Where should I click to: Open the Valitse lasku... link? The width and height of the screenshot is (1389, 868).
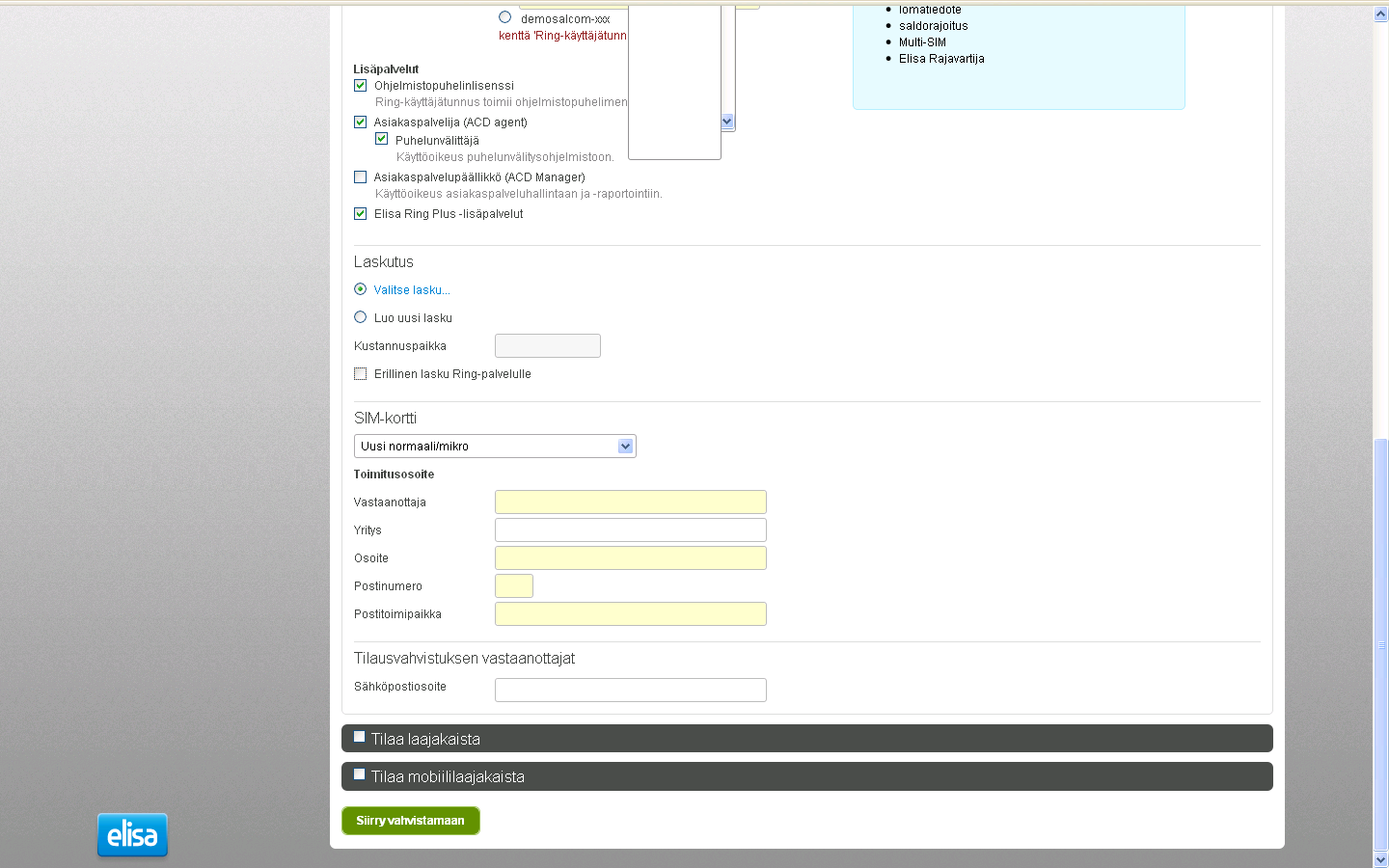[x=412, y=290]
